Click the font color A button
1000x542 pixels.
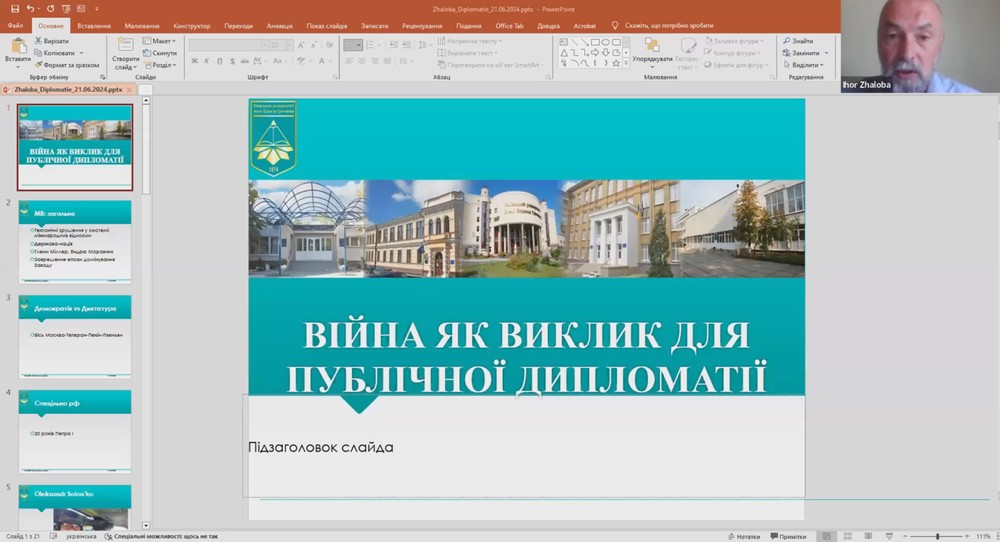[x=321, y=61]
